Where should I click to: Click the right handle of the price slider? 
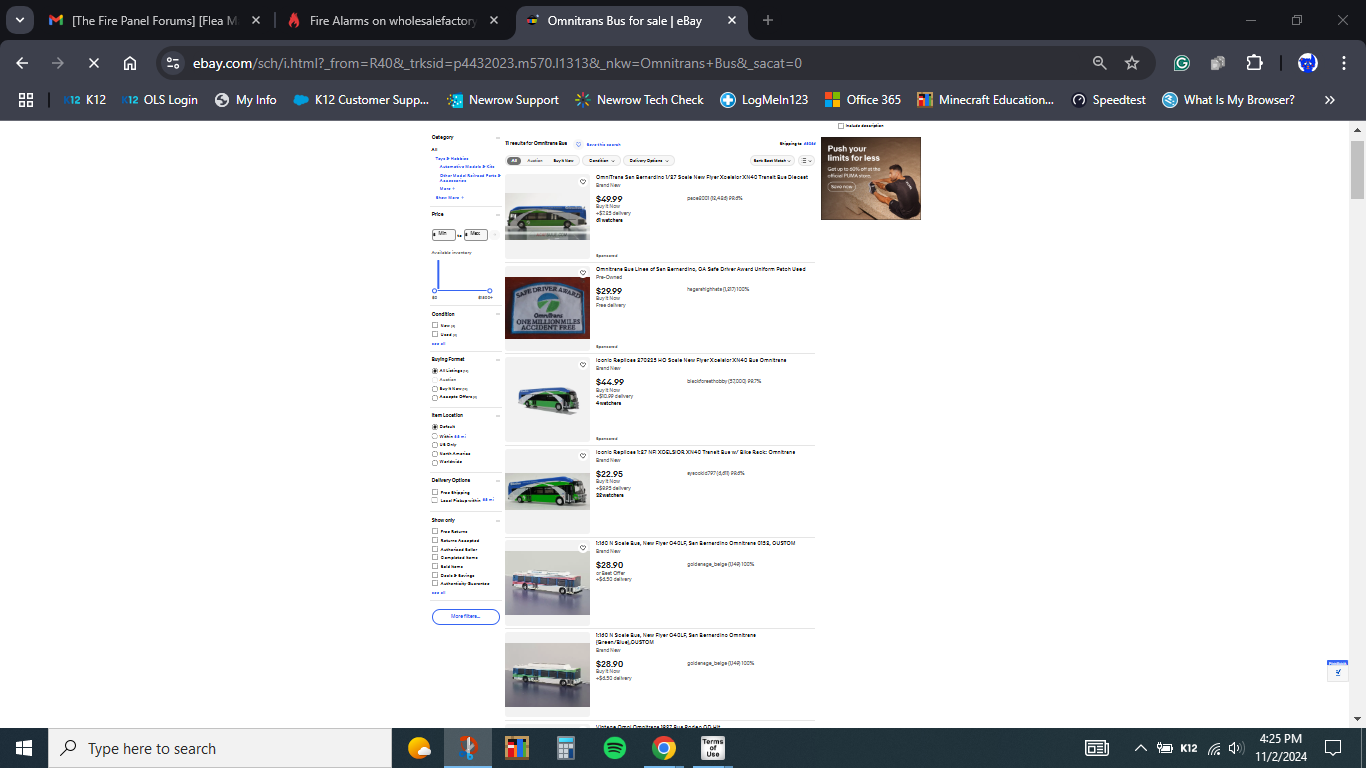(x=489, y=291)
